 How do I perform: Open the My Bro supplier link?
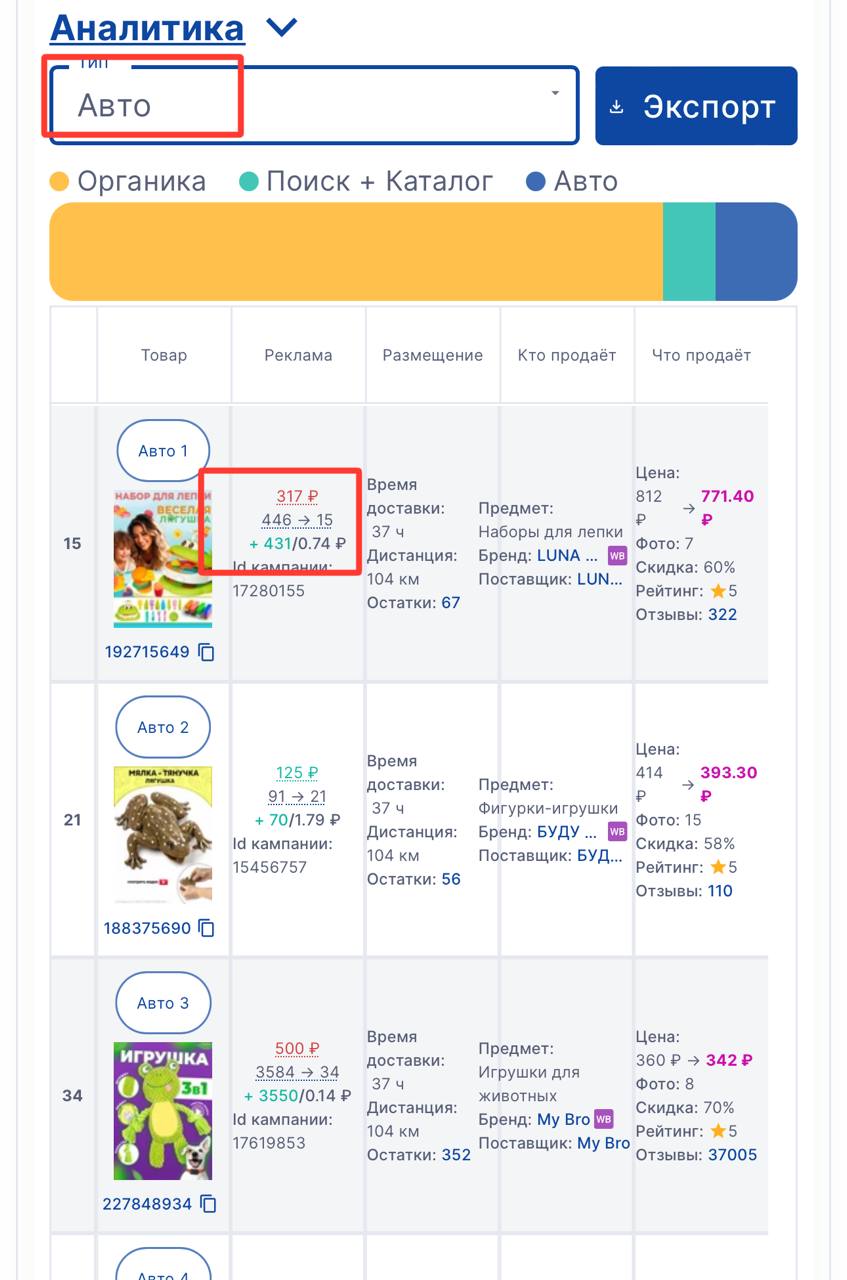(603, 1143)
